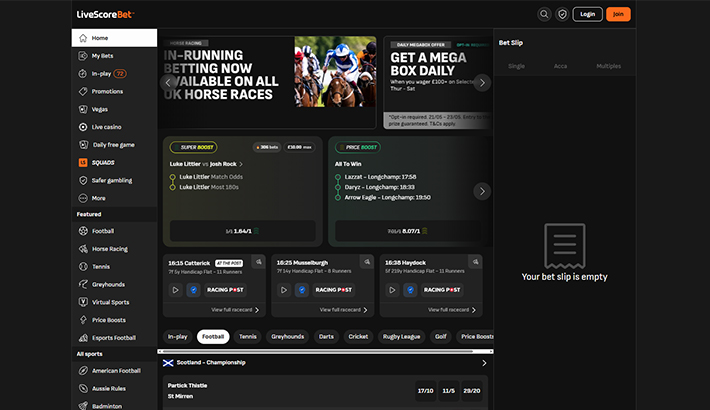Click the Aussie Rules icon
710x410 pixels.
click(83, 388)
